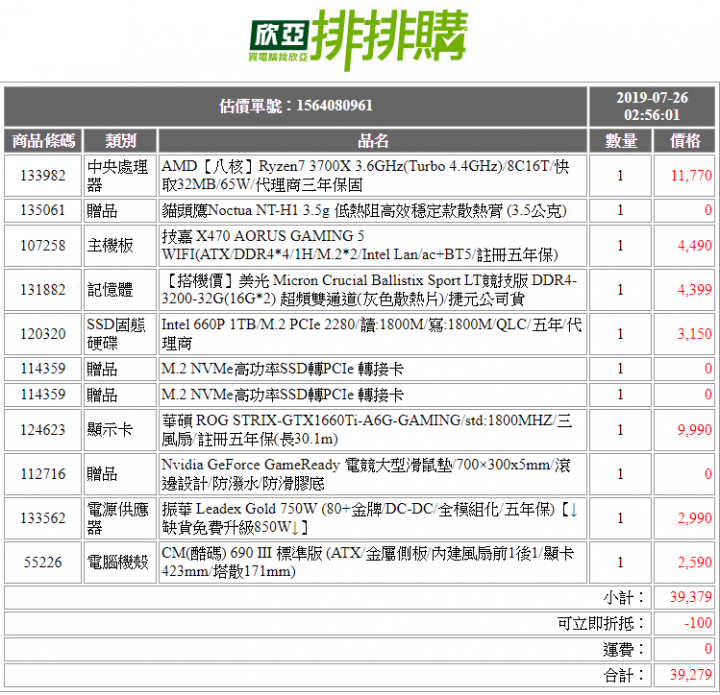Click the 電源供應器 category cell
The width and height of the screenshot is (720, 695).
(120, 518)
